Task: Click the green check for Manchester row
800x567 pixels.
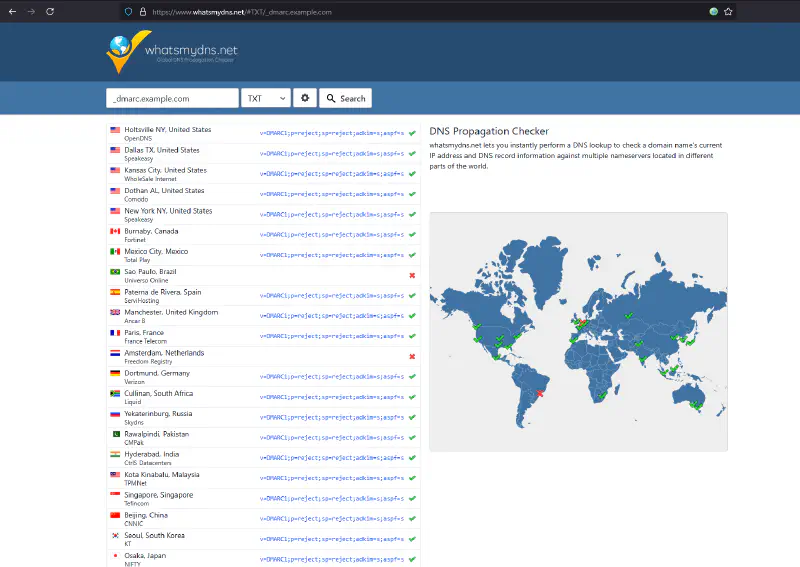Action: point(412,316)
